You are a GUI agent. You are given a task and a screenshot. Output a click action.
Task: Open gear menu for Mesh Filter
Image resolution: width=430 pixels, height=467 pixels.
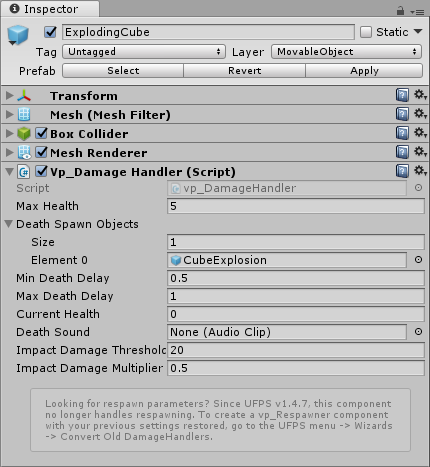pyautogui.click(x=420, y=114)
